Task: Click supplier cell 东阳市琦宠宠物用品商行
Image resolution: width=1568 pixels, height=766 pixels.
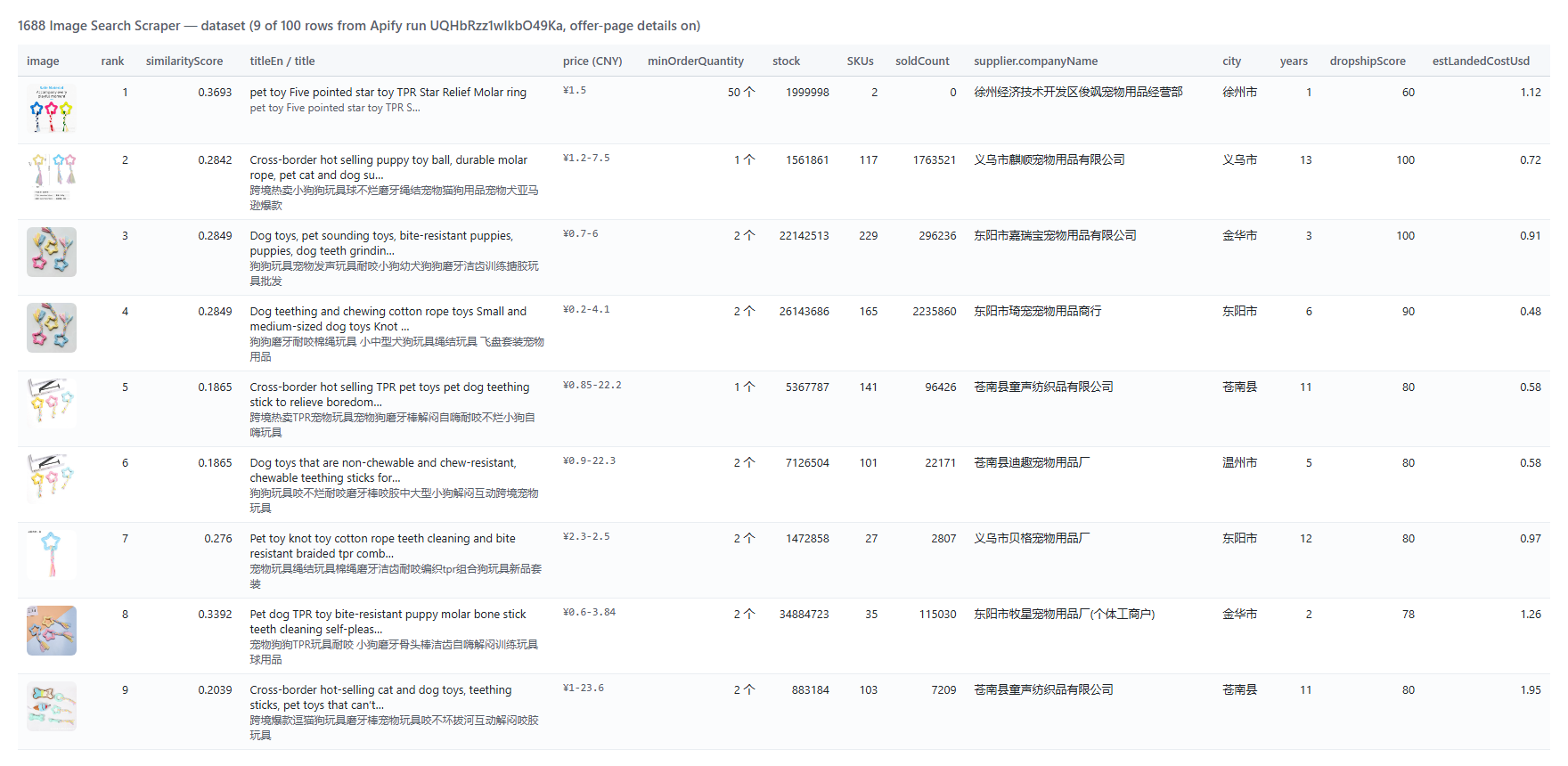Action: tap(1038, 312)
